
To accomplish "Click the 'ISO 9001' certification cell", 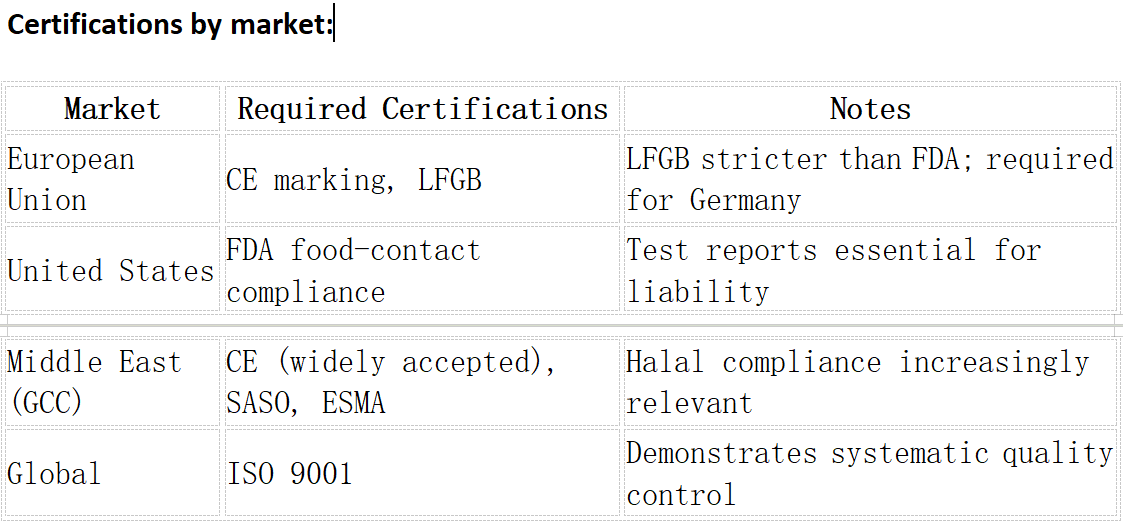I will pyautogui.click(x=423, y=473).
